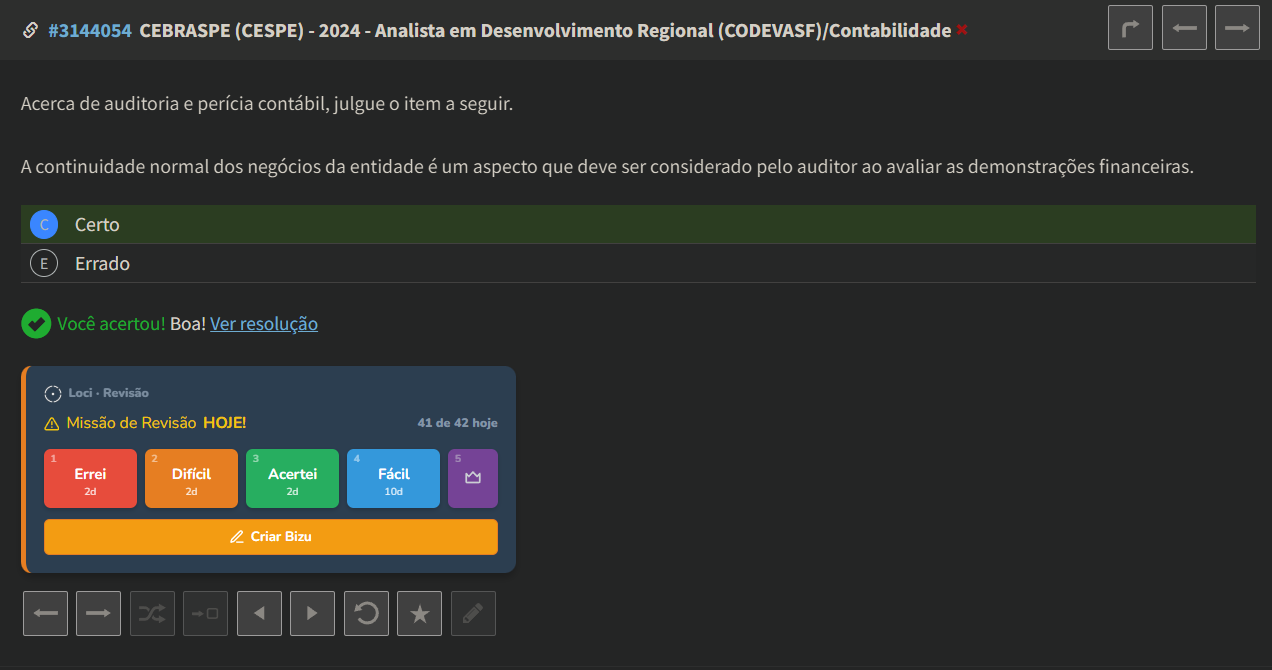Click the bottom toolbar left arrow button

[45, 613]
